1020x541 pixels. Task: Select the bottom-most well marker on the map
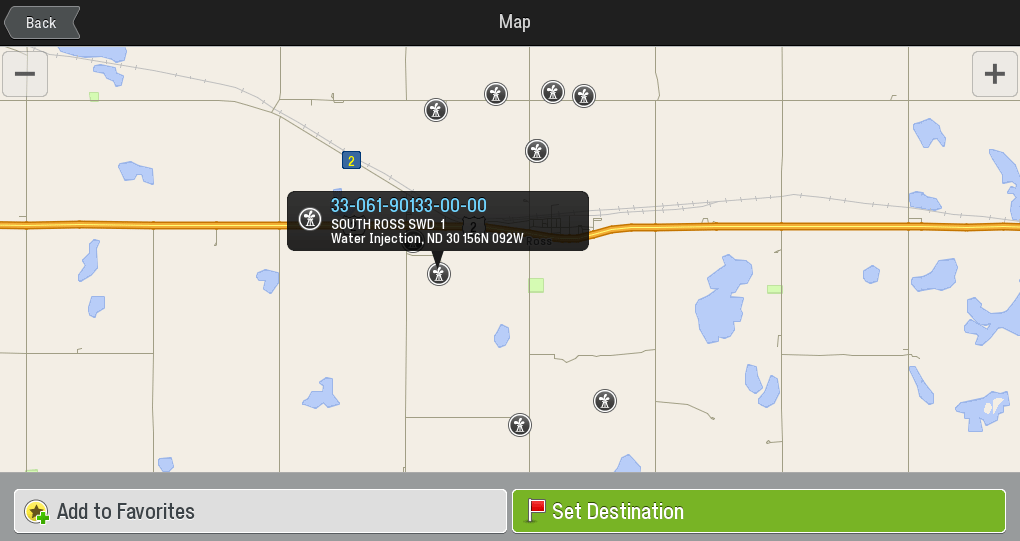(x=520, y=425)
